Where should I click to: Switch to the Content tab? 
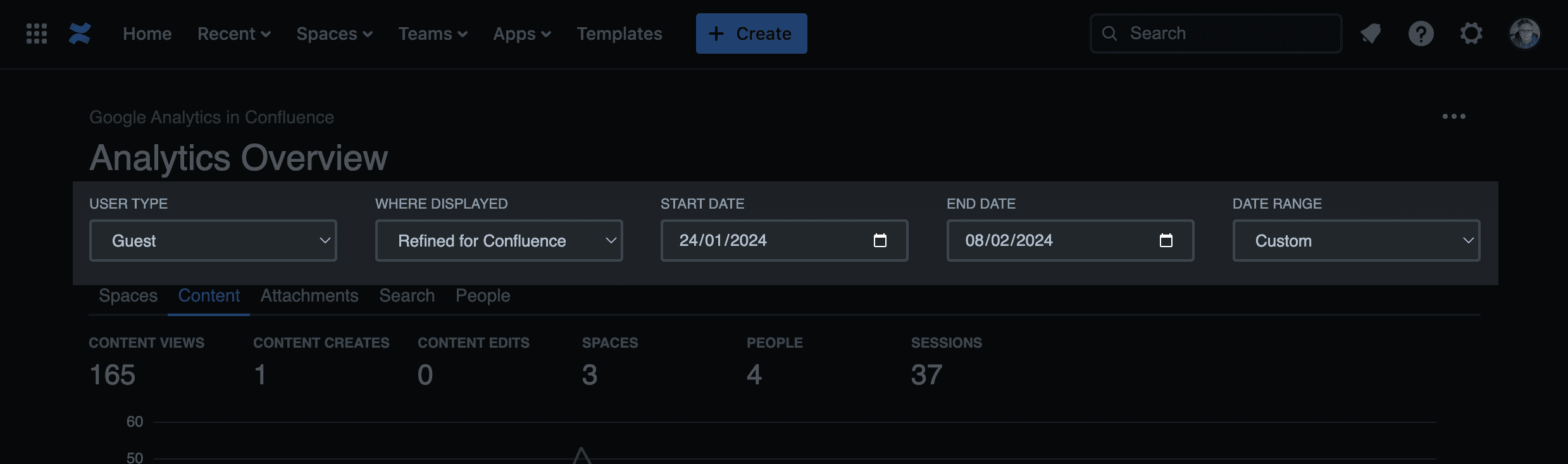point(209,296)
